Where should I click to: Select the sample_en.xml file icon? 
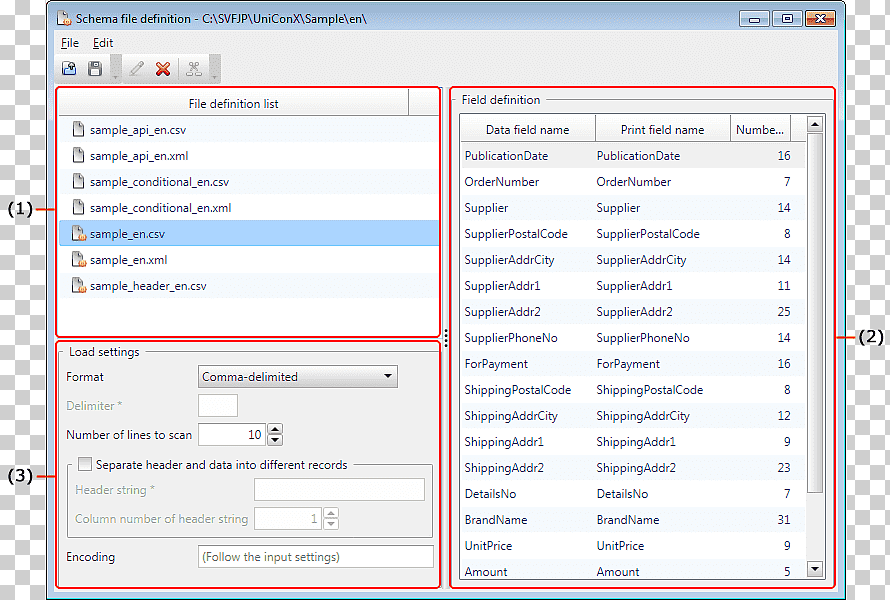[78, 259]
